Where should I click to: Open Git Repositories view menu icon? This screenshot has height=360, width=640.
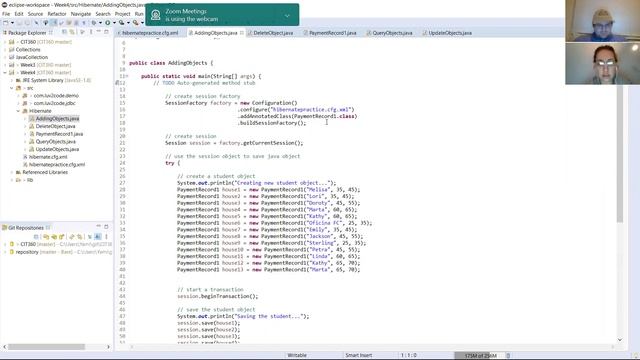(x=107, y=236)
